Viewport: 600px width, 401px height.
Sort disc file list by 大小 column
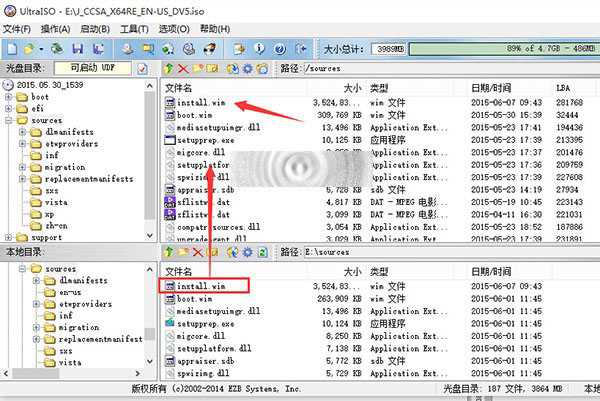(352, 88)
